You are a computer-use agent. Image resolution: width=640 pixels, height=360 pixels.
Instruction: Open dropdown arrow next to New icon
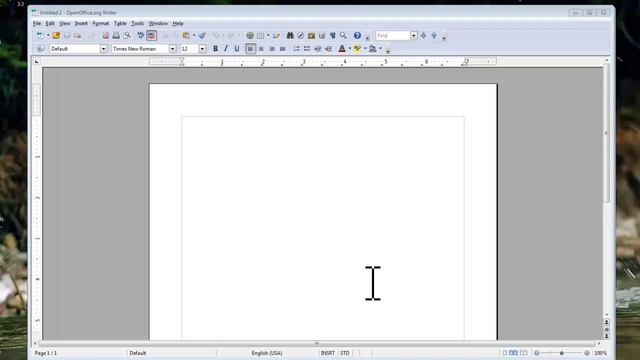click(48, 36)
